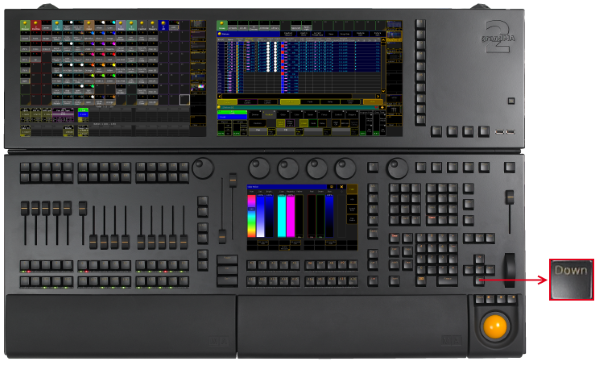Select the cyan color fader bar
600x366 pixels.
point(282,216)
